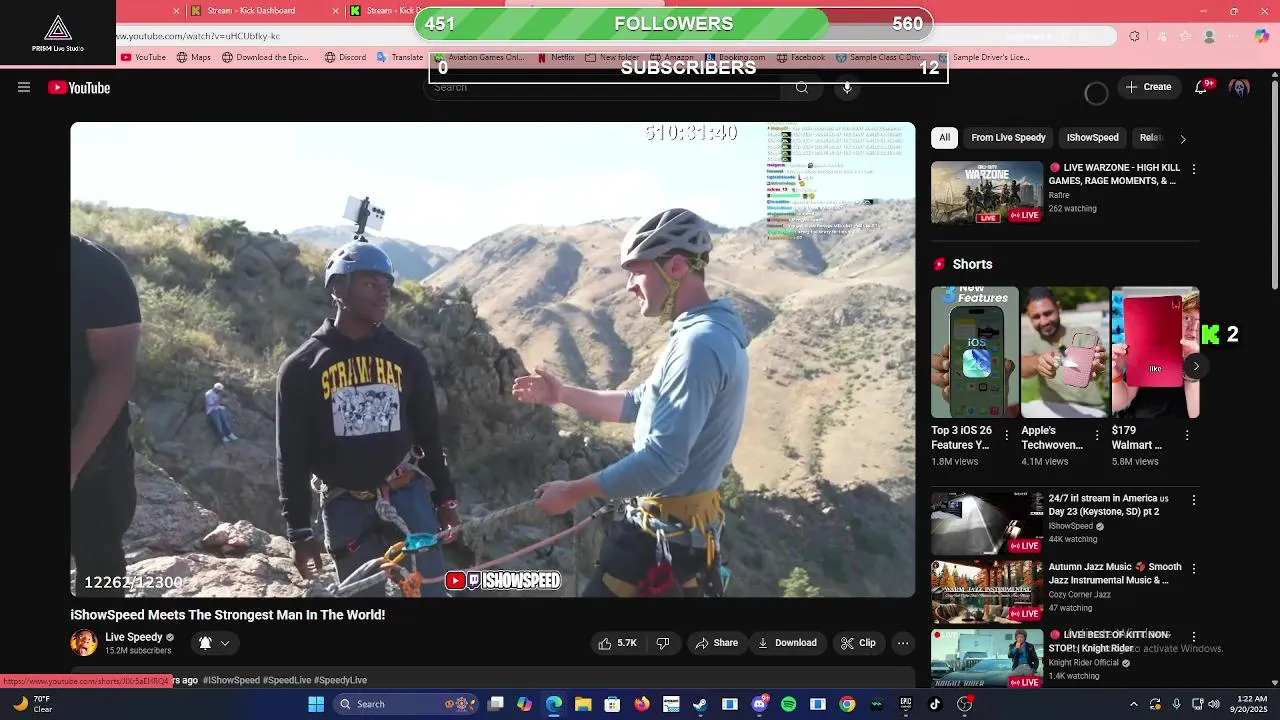Click the browser address bar URL
The height and width of the screenshot is (720, 1280).
(x=198, y=36)
